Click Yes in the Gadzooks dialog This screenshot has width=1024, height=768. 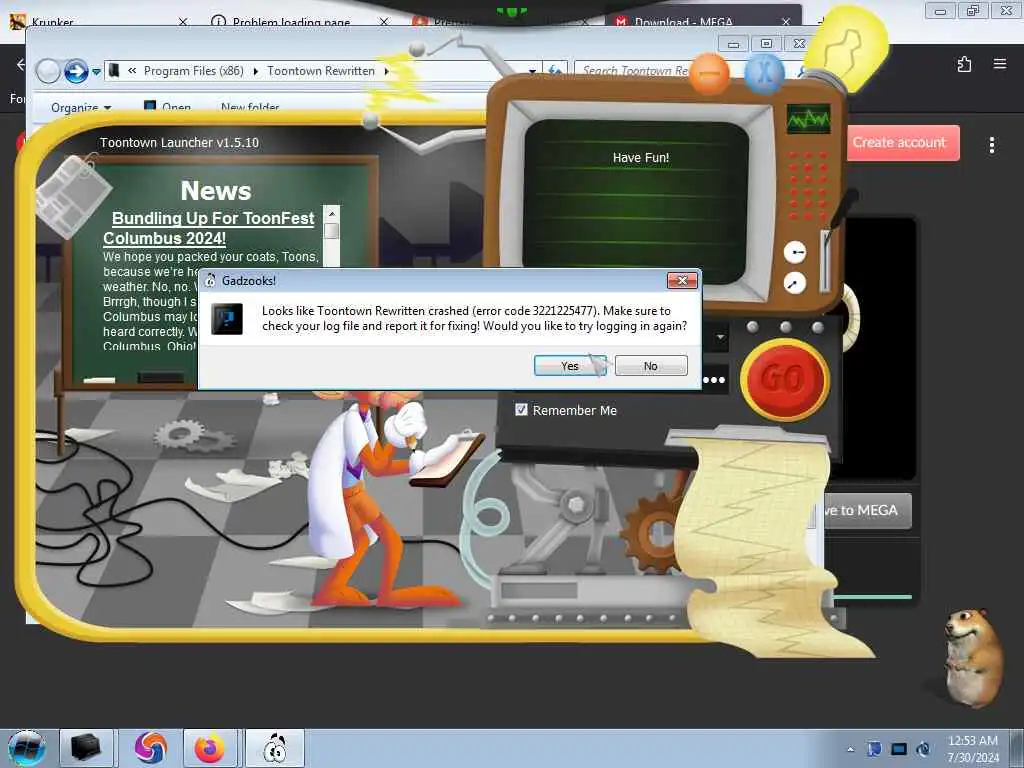coord(570,366)
